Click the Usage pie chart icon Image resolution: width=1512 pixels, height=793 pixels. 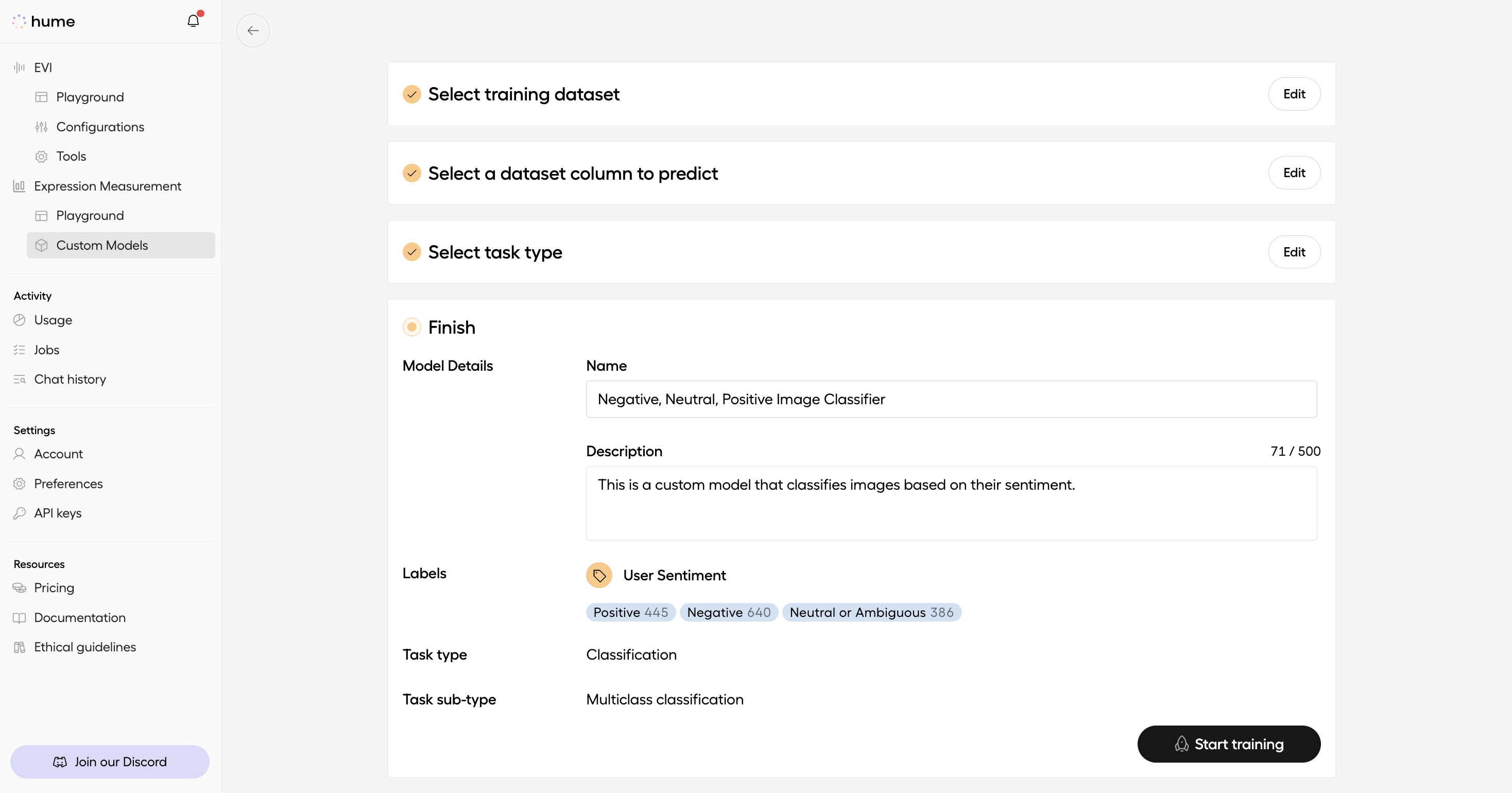click(20, 320)
